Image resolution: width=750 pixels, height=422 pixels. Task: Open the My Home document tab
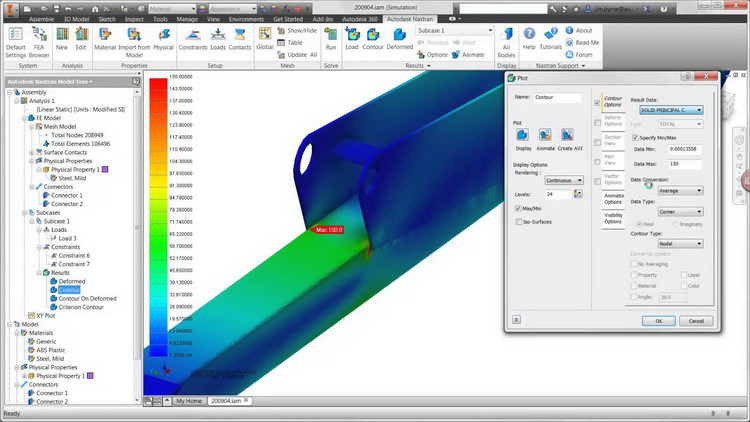coord(189,401)
